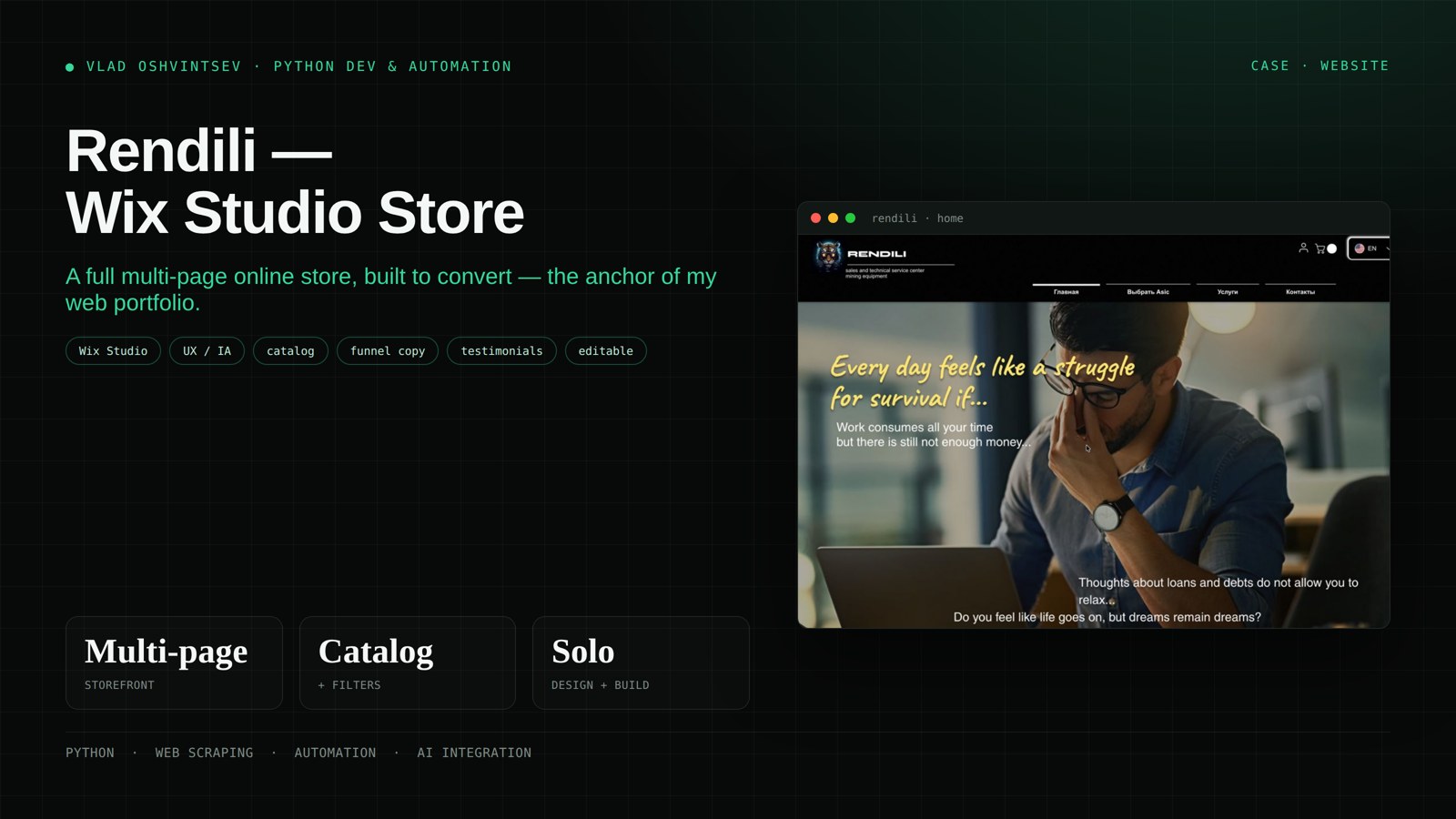Click the "Multi-page" storefront card
This screenshot has width=1456, height=819.
[174, 662]
